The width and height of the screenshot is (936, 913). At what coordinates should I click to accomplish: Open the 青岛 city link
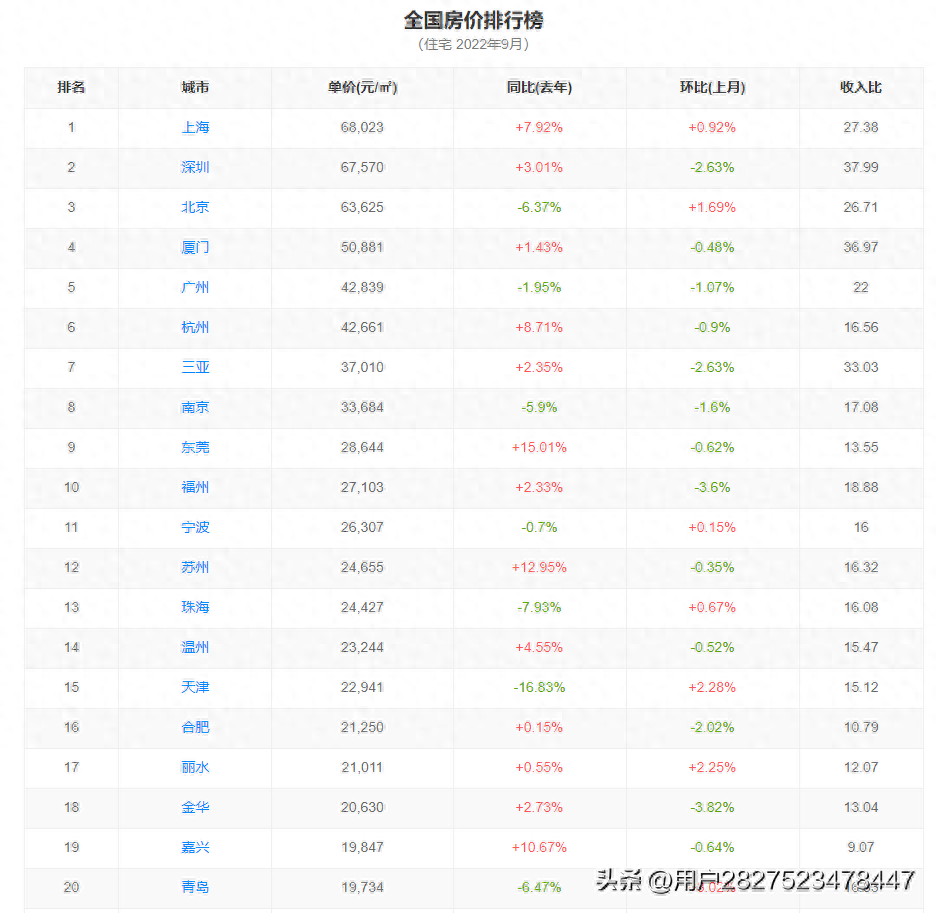pos(195,887)
